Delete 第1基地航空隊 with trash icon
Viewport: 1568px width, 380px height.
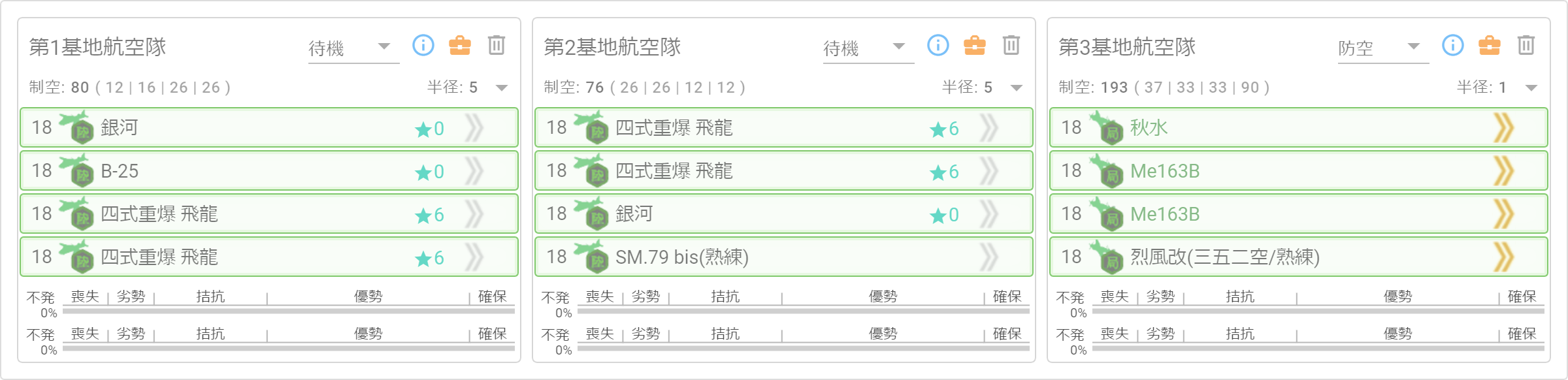tap(497, 45)
